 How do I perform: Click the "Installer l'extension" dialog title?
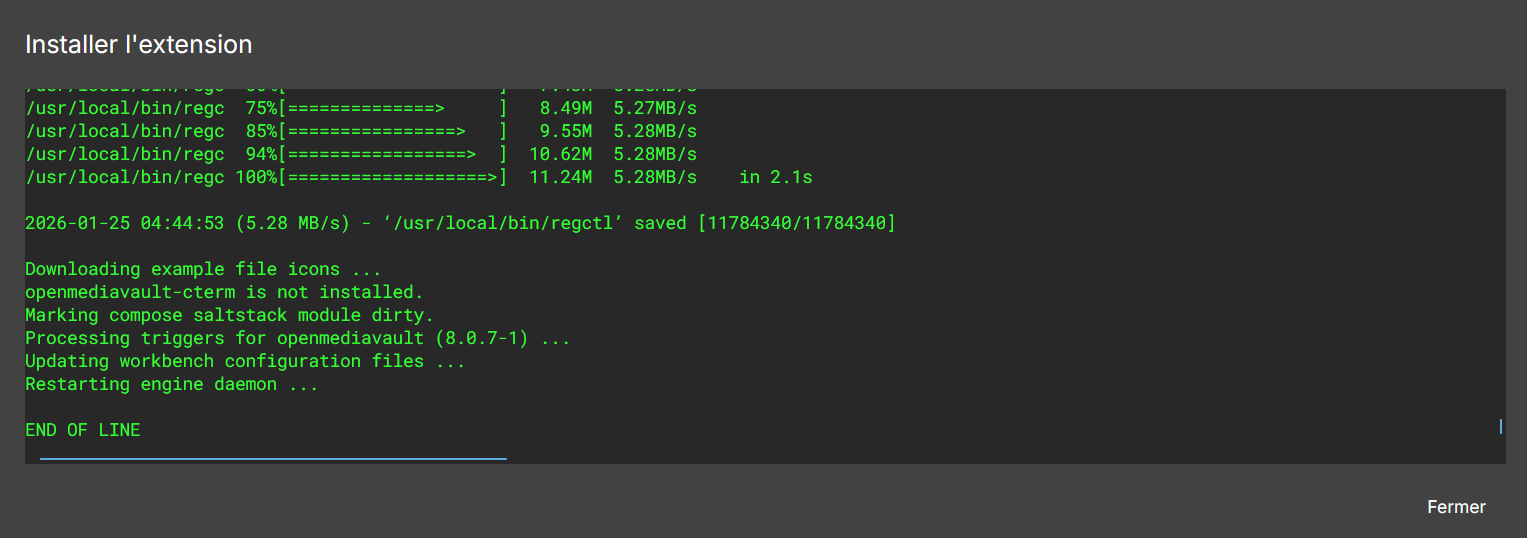click(138, 44)
